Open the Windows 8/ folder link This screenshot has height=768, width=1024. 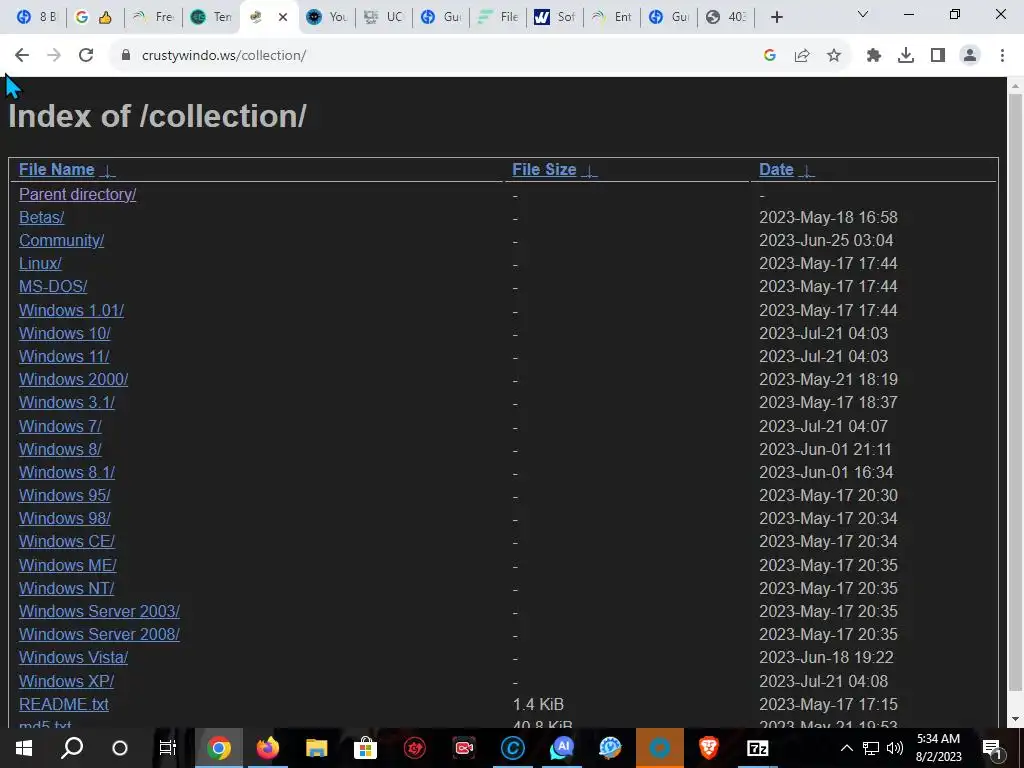point(60,449)
